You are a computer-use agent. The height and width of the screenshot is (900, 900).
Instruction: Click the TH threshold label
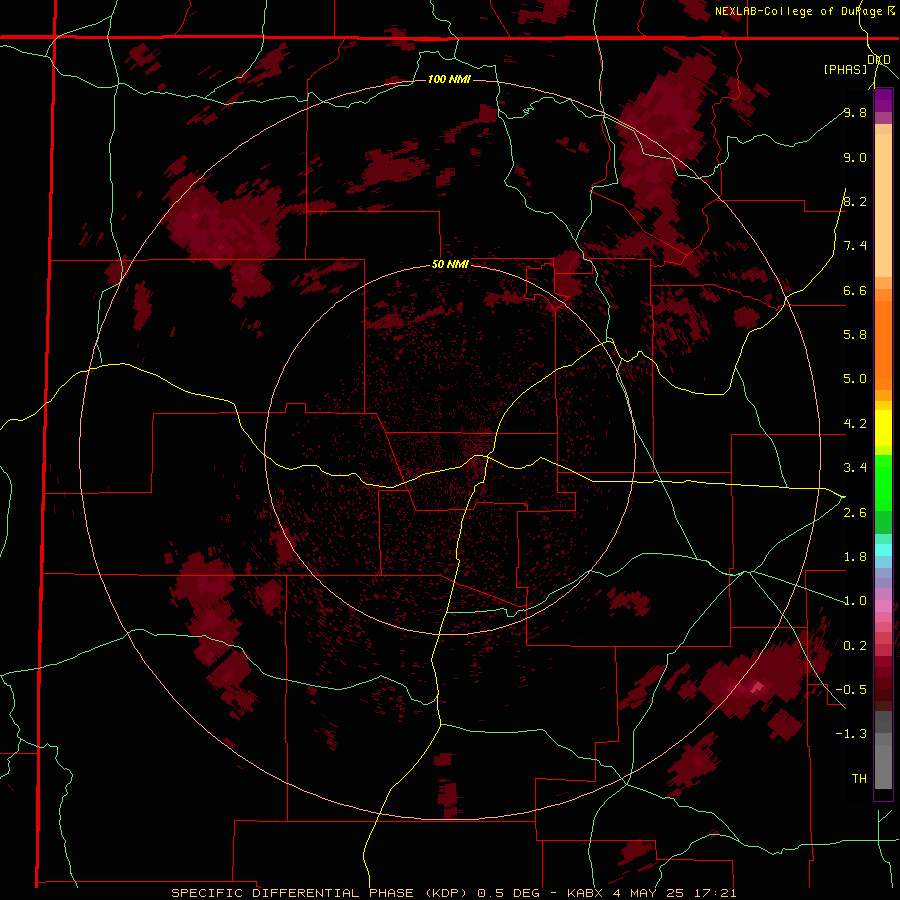pos(859,779)
